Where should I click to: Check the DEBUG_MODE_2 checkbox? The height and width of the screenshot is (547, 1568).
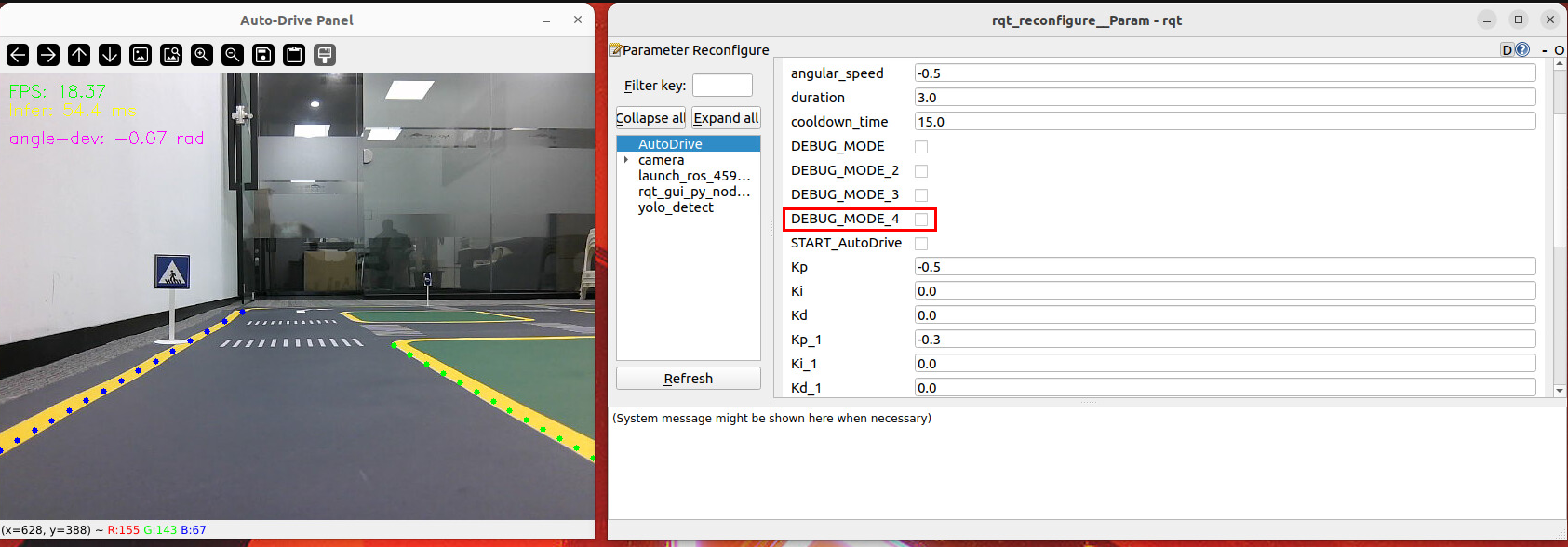pyautogui.click(x=921, y=171)
